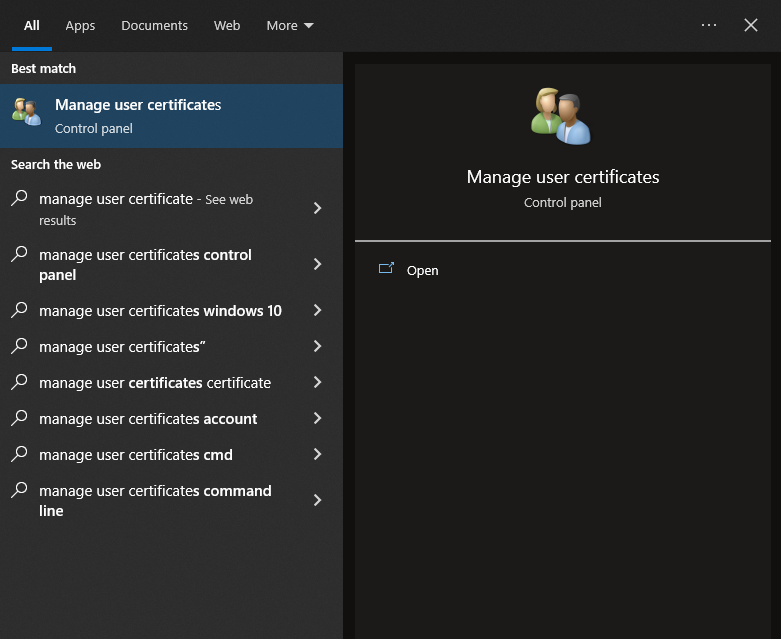Click the 'Best match' heading

(43, 69)
